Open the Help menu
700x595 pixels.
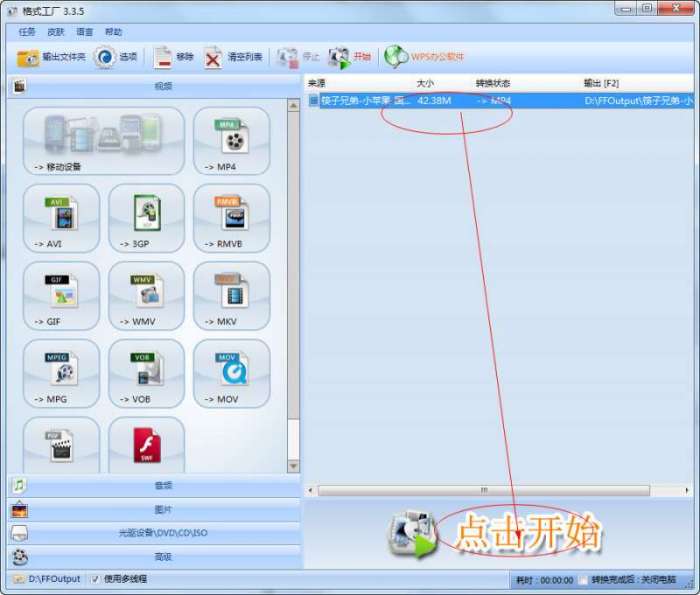[113, 32]
